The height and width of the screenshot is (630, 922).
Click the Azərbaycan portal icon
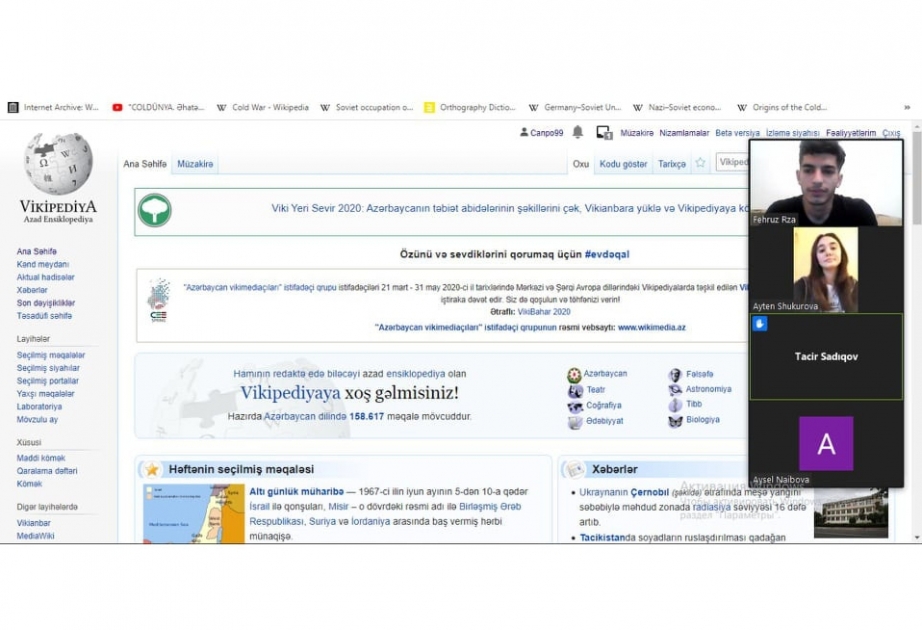pyautogui.click(x=574, y=374)
